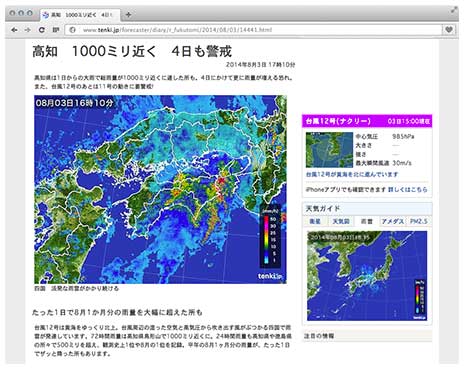This screenshot has width=464, height=369.
Task: Select the 雨雲 weather guide tab
Action: [x=367, y=221]
